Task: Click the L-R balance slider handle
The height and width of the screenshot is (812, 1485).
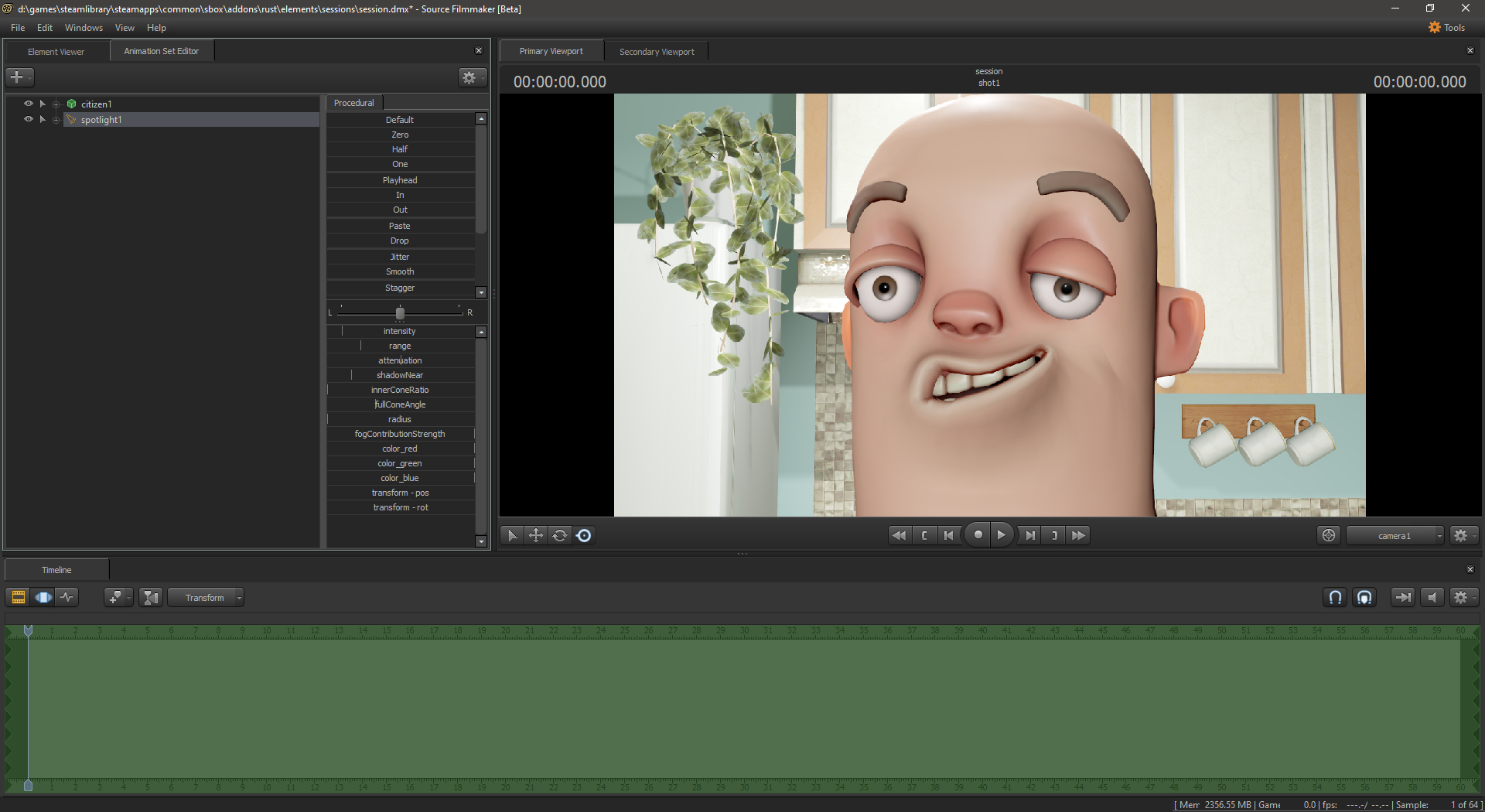Action: (x=400, y=312)
